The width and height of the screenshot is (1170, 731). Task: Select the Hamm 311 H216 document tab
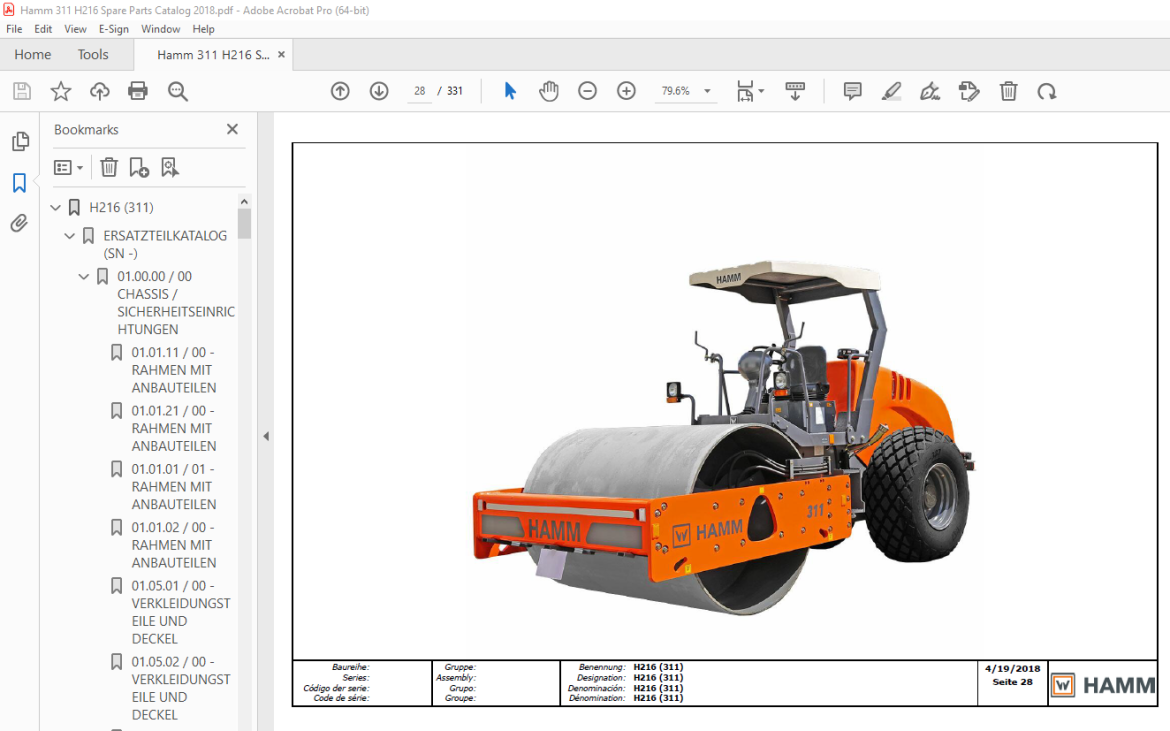click(213, 54)
